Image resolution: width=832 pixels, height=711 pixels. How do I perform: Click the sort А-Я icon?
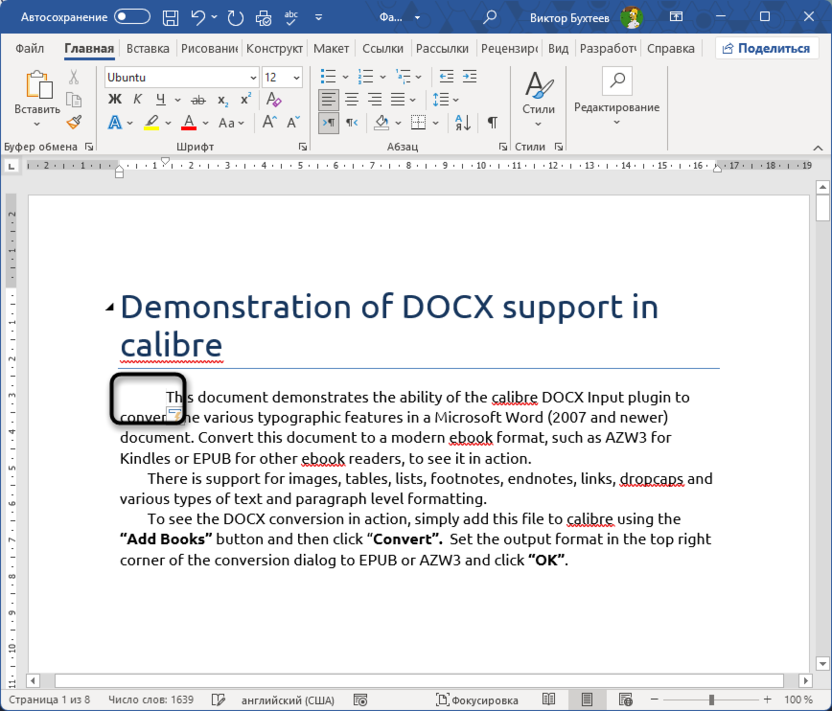[x=463, y=122]
